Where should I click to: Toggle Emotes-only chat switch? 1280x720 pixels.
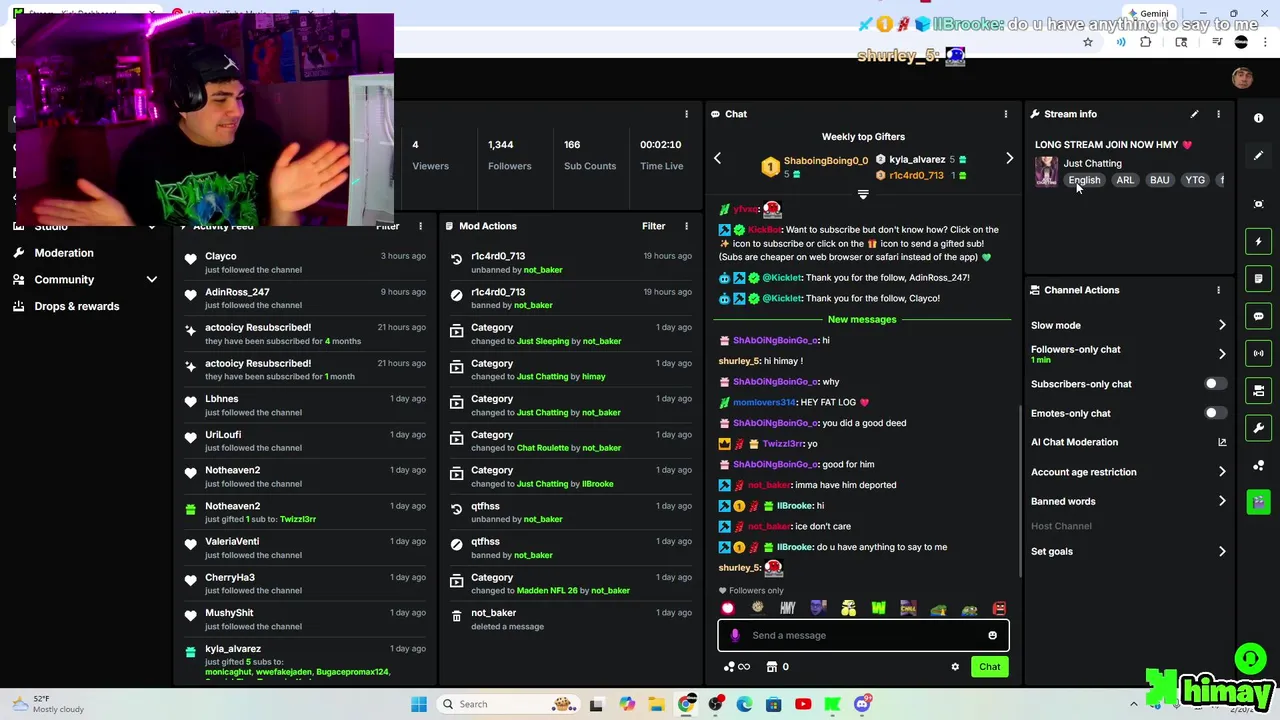point(1214,413)
